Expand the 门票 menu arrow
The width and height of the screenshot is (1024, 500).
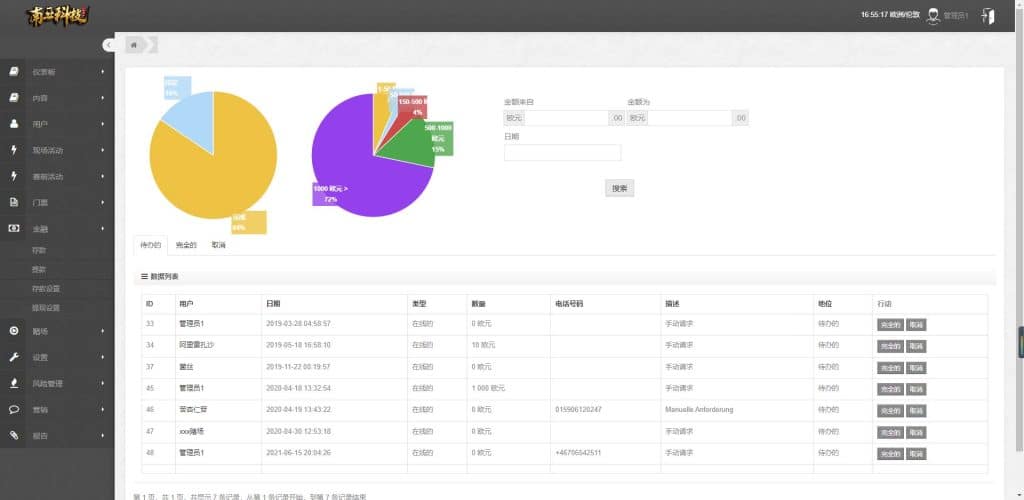coord(103,202)
